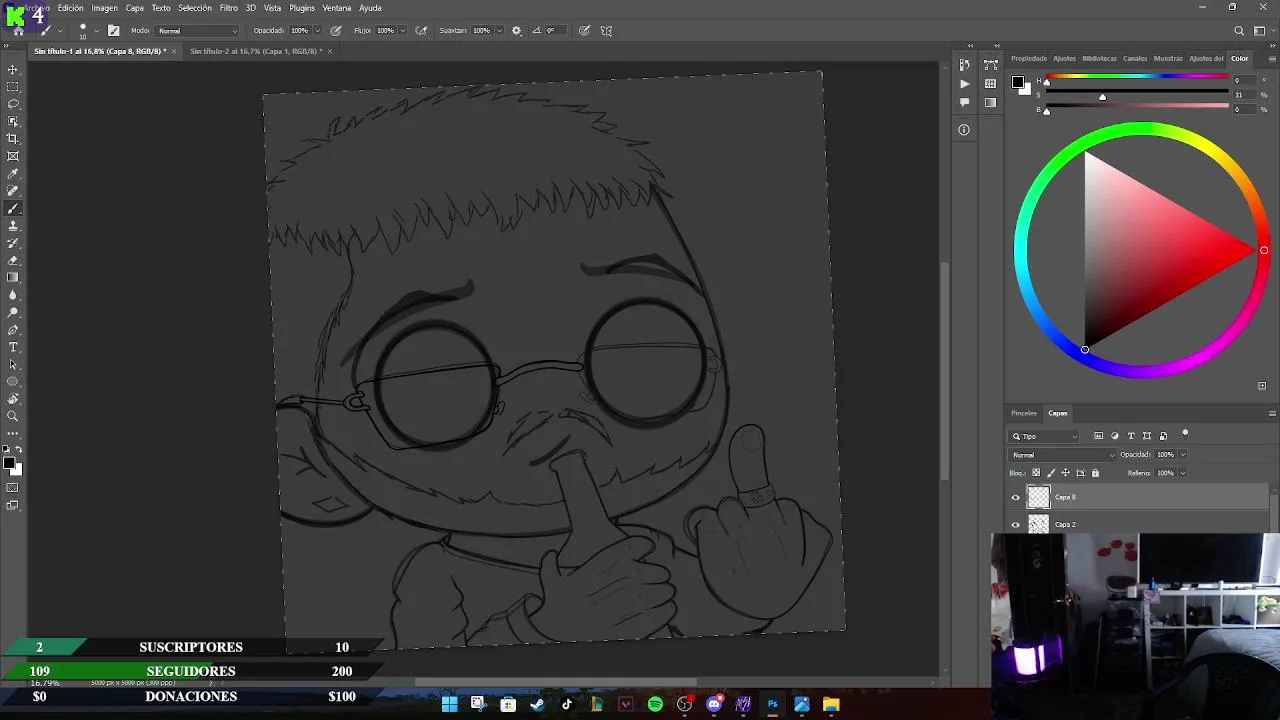Click the Change Screen Mode icon

pos(13,506)
